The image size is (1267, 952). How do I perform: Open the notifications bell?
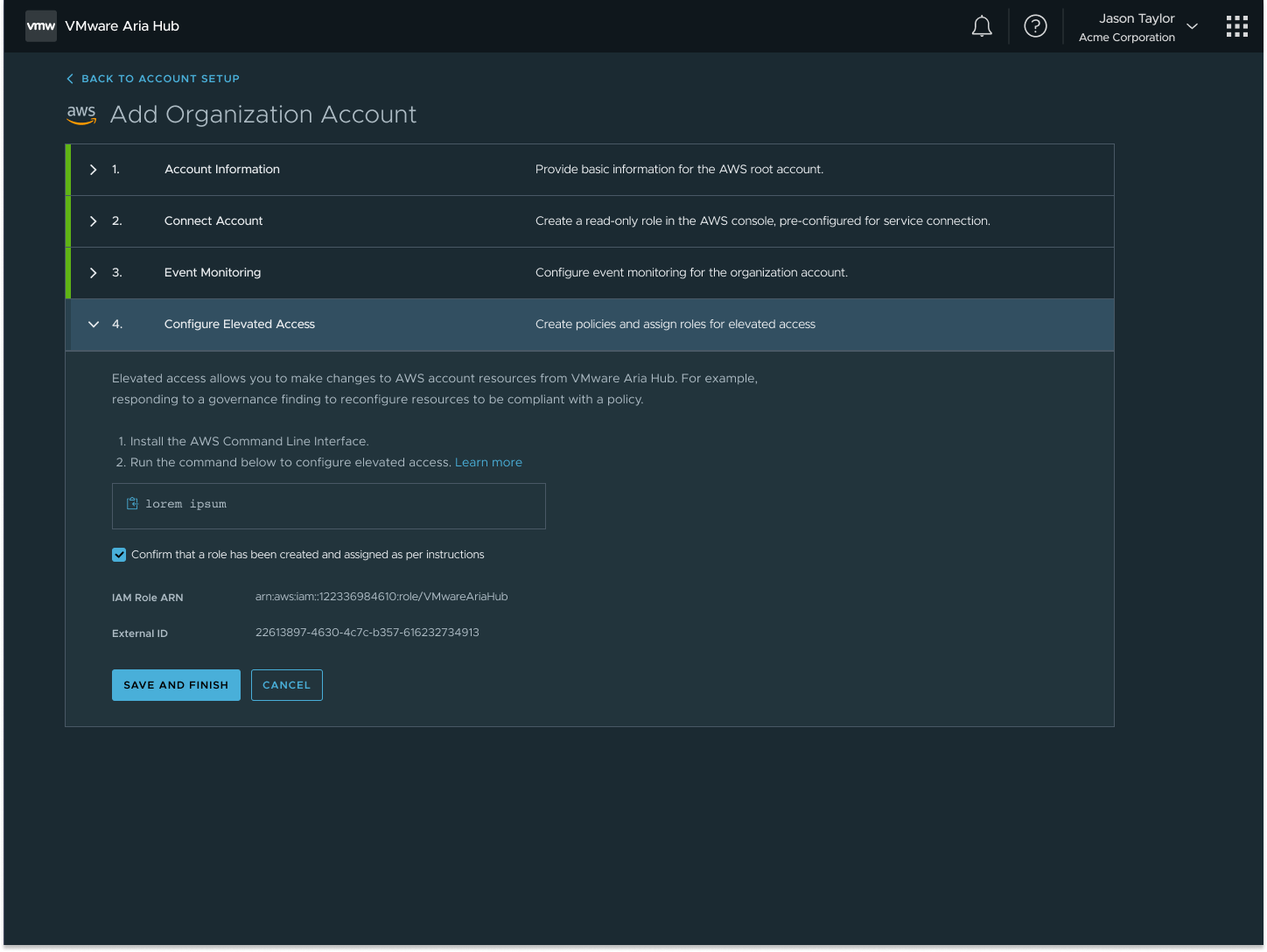pos(982,26)
